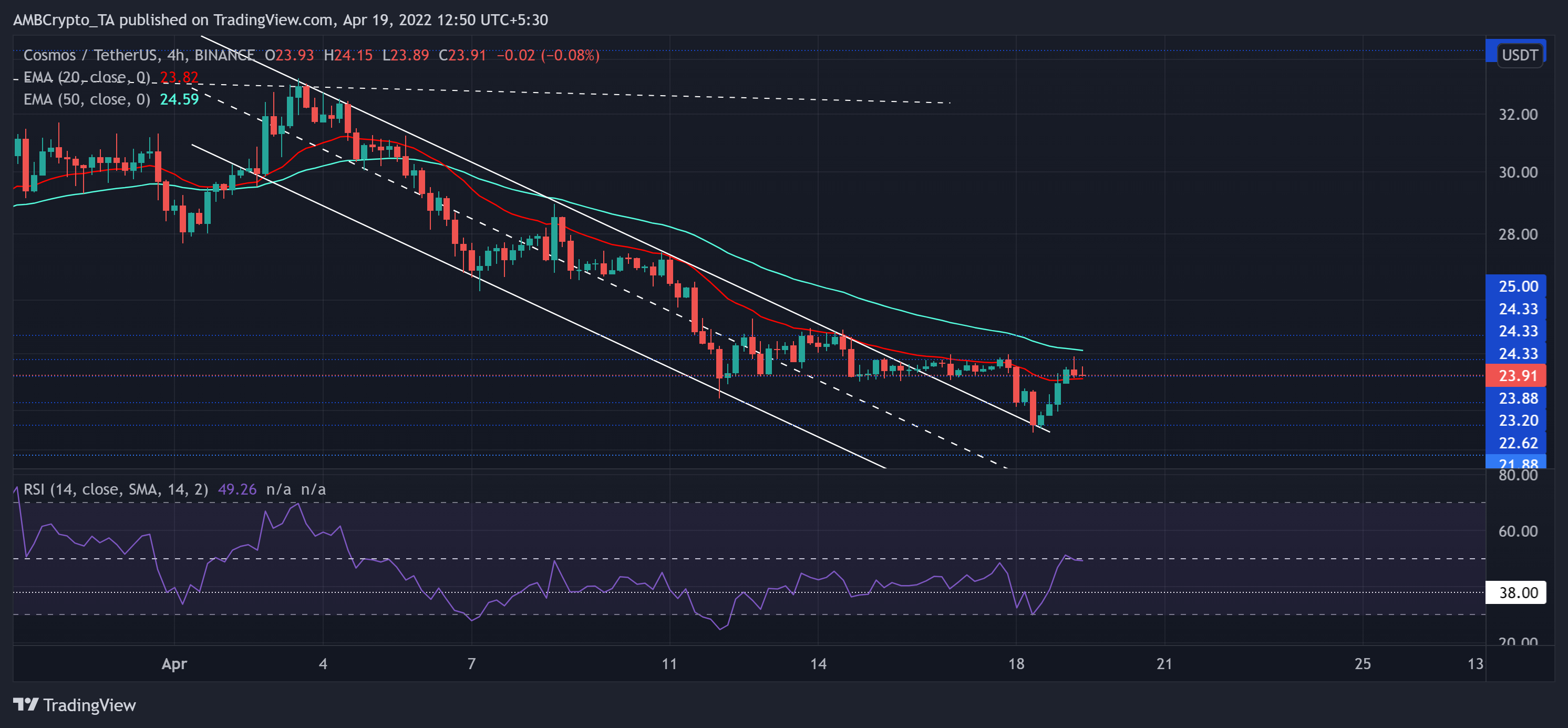1568x728 pixels.
Task: Click the 60.00 RSI axis tick
Action: [1517, 531]
